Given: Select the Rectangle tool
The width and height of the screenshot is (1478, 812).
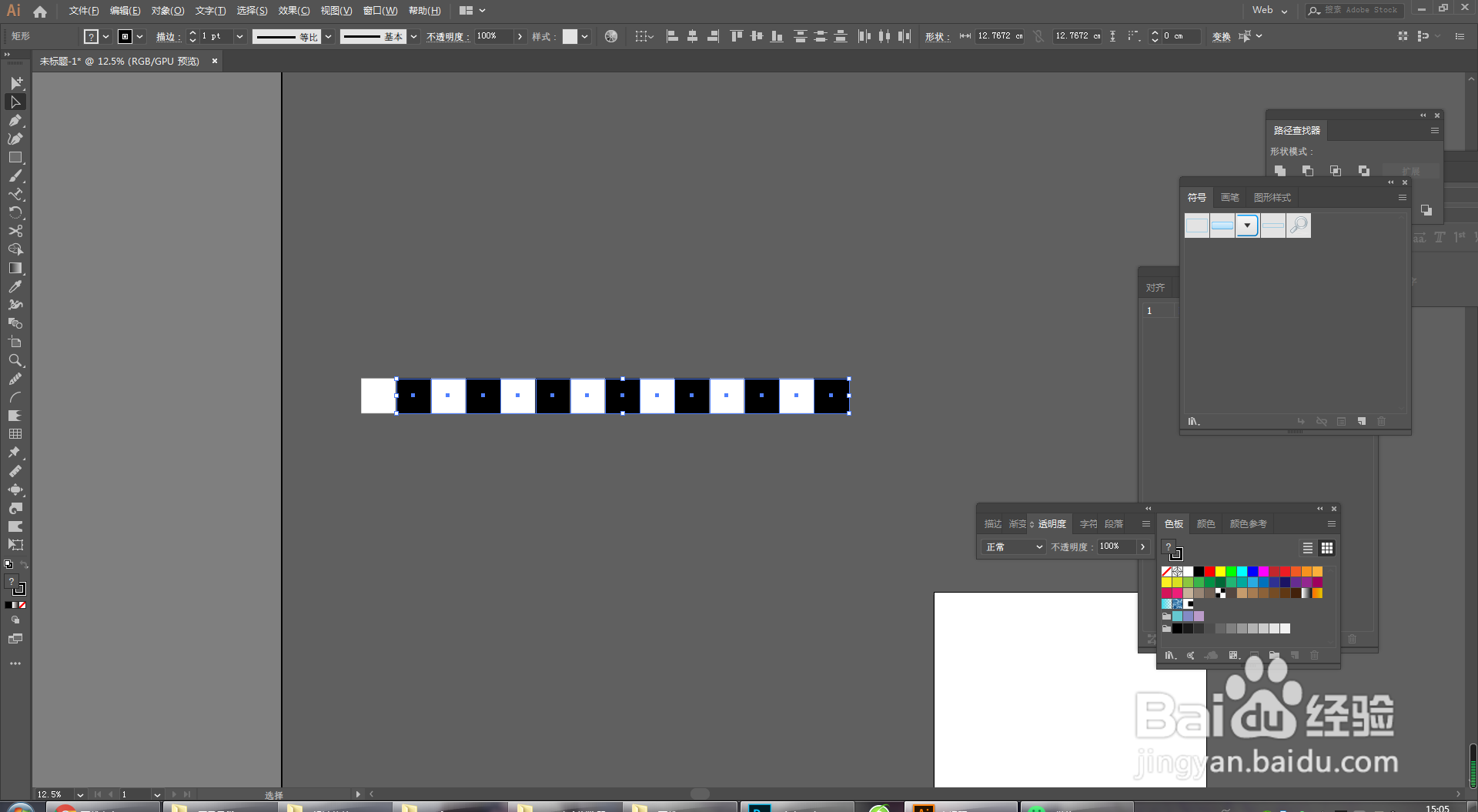Looking at the screenshot, I should 15,157.
